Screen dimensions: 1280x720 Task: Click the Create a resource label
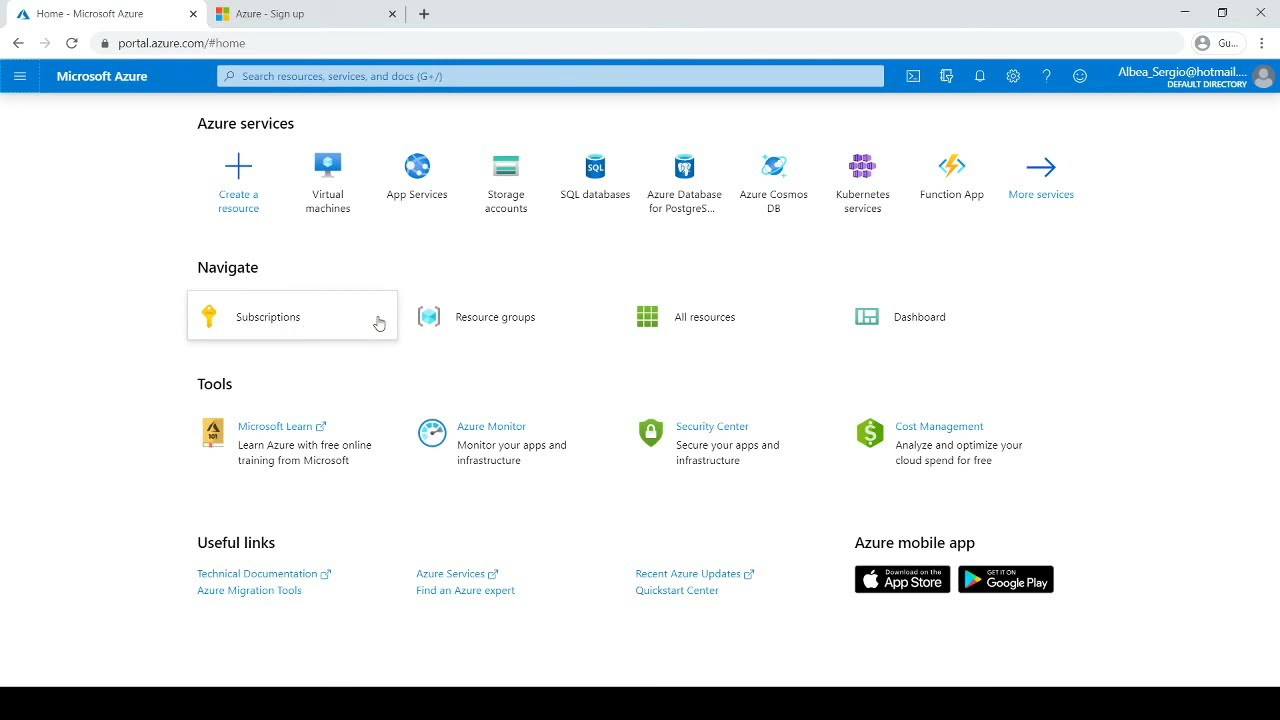pos(238,201)
